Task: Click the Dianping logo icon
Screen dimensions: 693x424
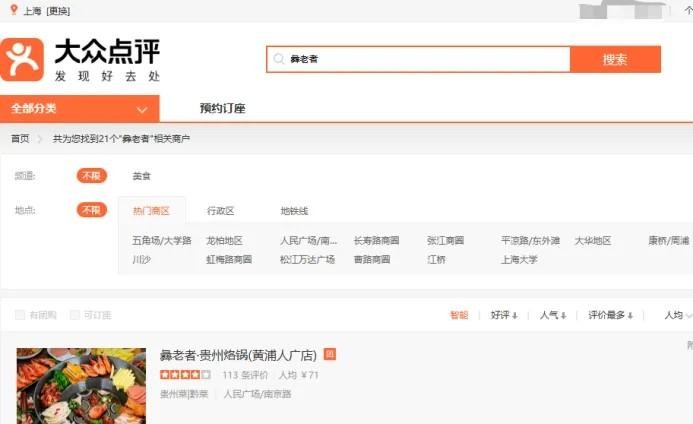Action: 22,60
